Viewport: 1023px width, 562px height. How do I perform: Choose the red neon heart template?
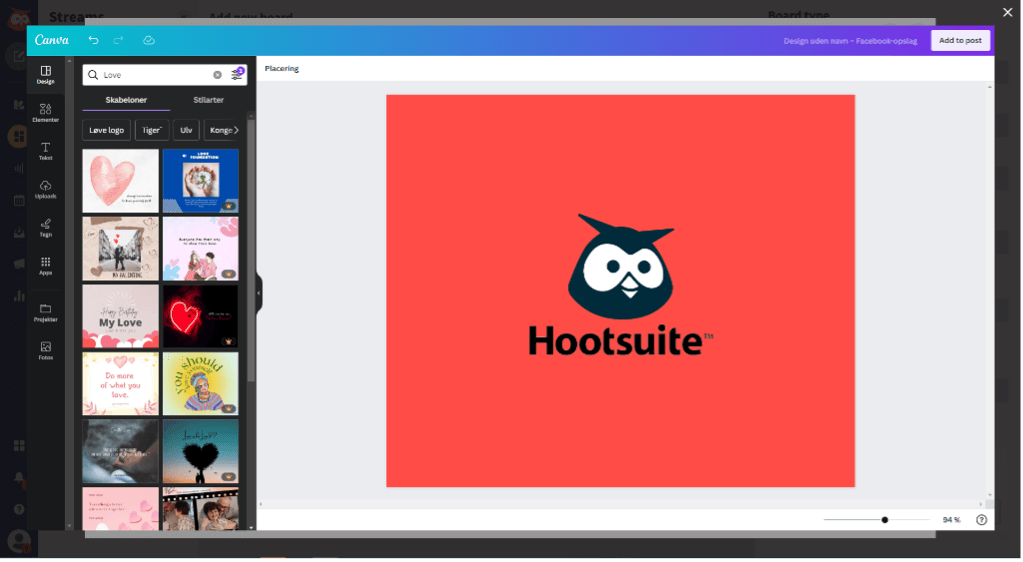(x=200, y=316)
